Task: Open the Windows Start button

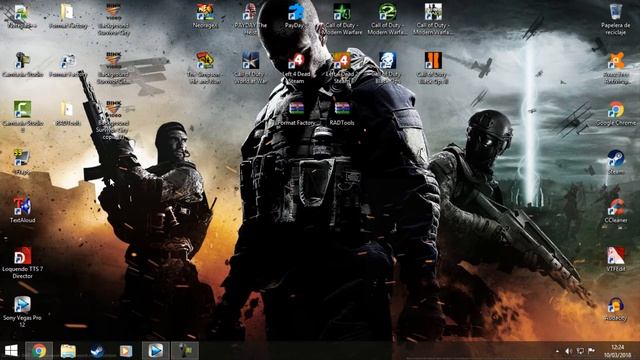Action: tap(11, 351)
